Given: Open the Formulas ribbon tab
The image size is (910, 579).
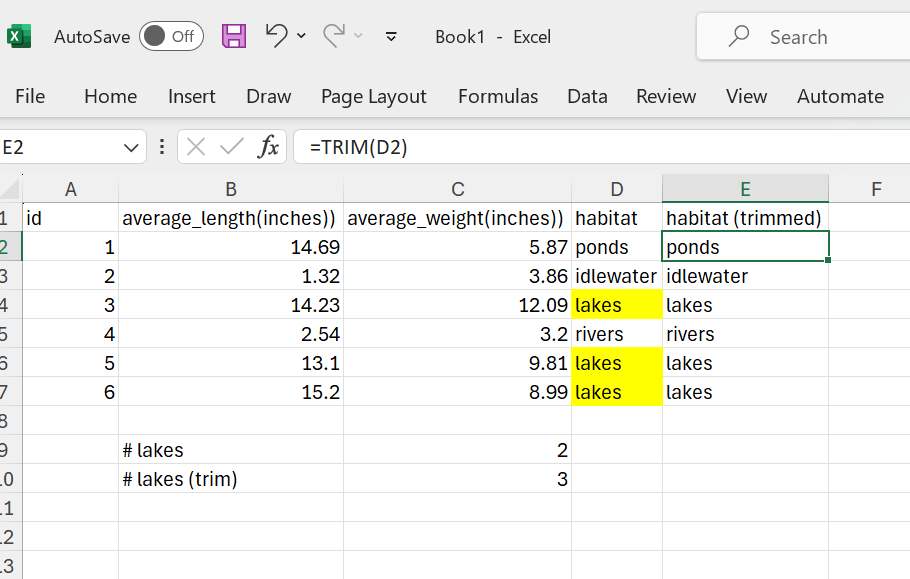Looking at the screenshot, I should (x=498, y=96).
